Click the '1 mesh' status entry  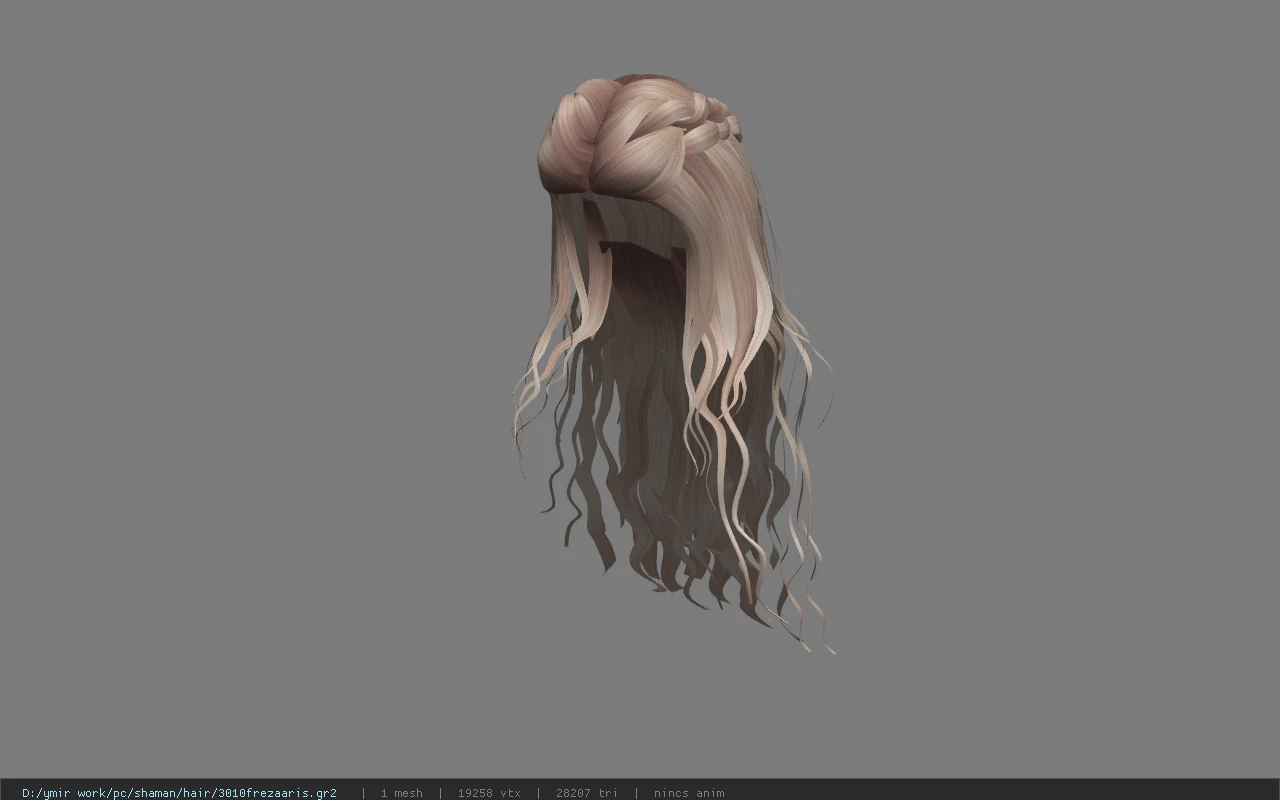(x=401, y=793)
